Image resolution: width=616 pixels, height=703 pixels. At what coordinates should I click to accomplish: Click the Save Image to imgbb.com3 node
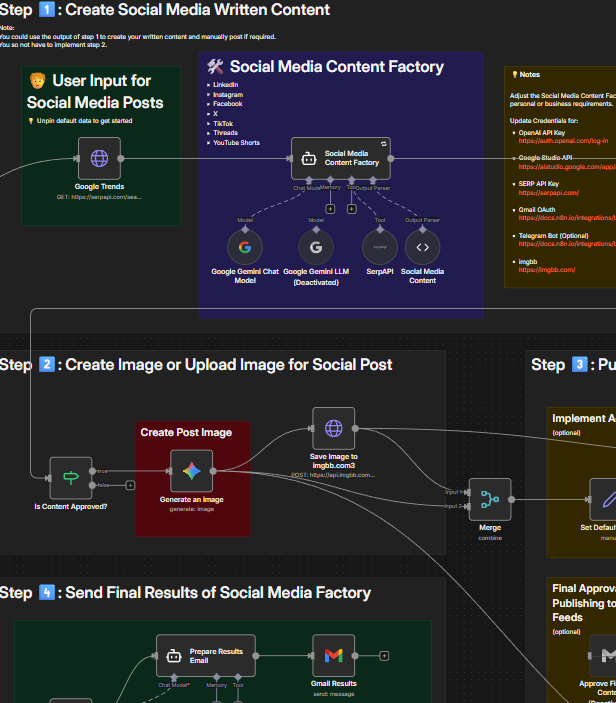pos(333,427)
